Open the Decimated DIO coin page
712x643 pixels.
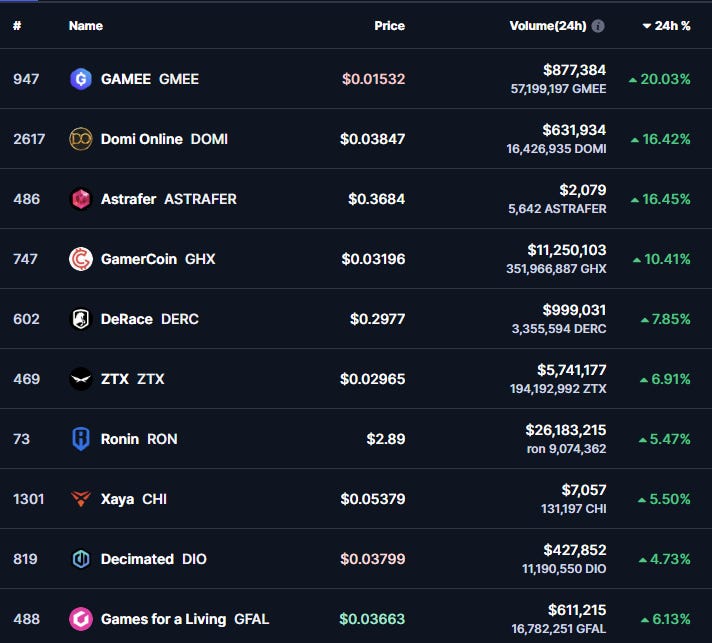[x=153, y=559]
